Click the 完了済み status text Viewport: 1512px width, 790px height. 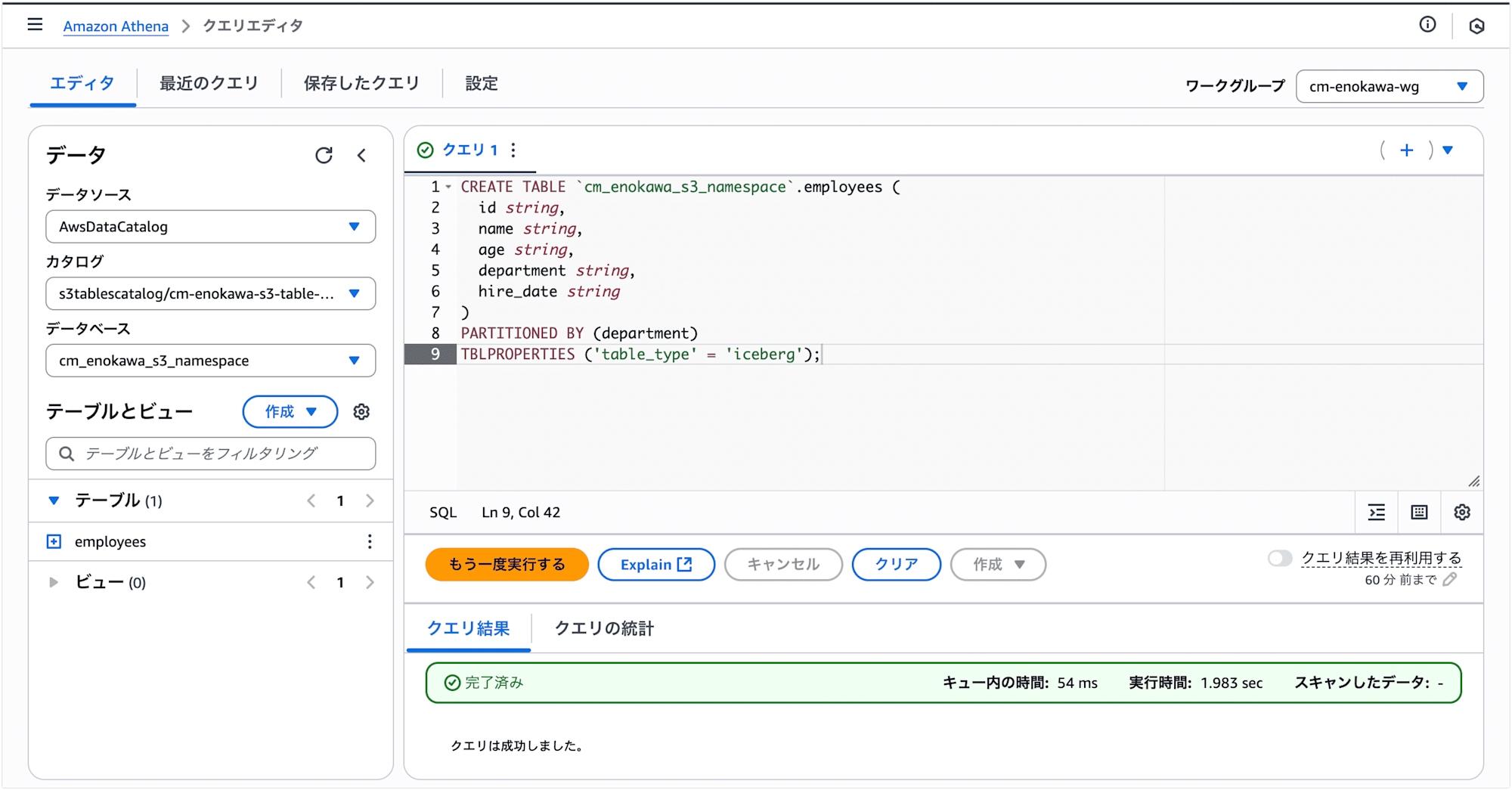pyautogui.click(x=494, y=683)
